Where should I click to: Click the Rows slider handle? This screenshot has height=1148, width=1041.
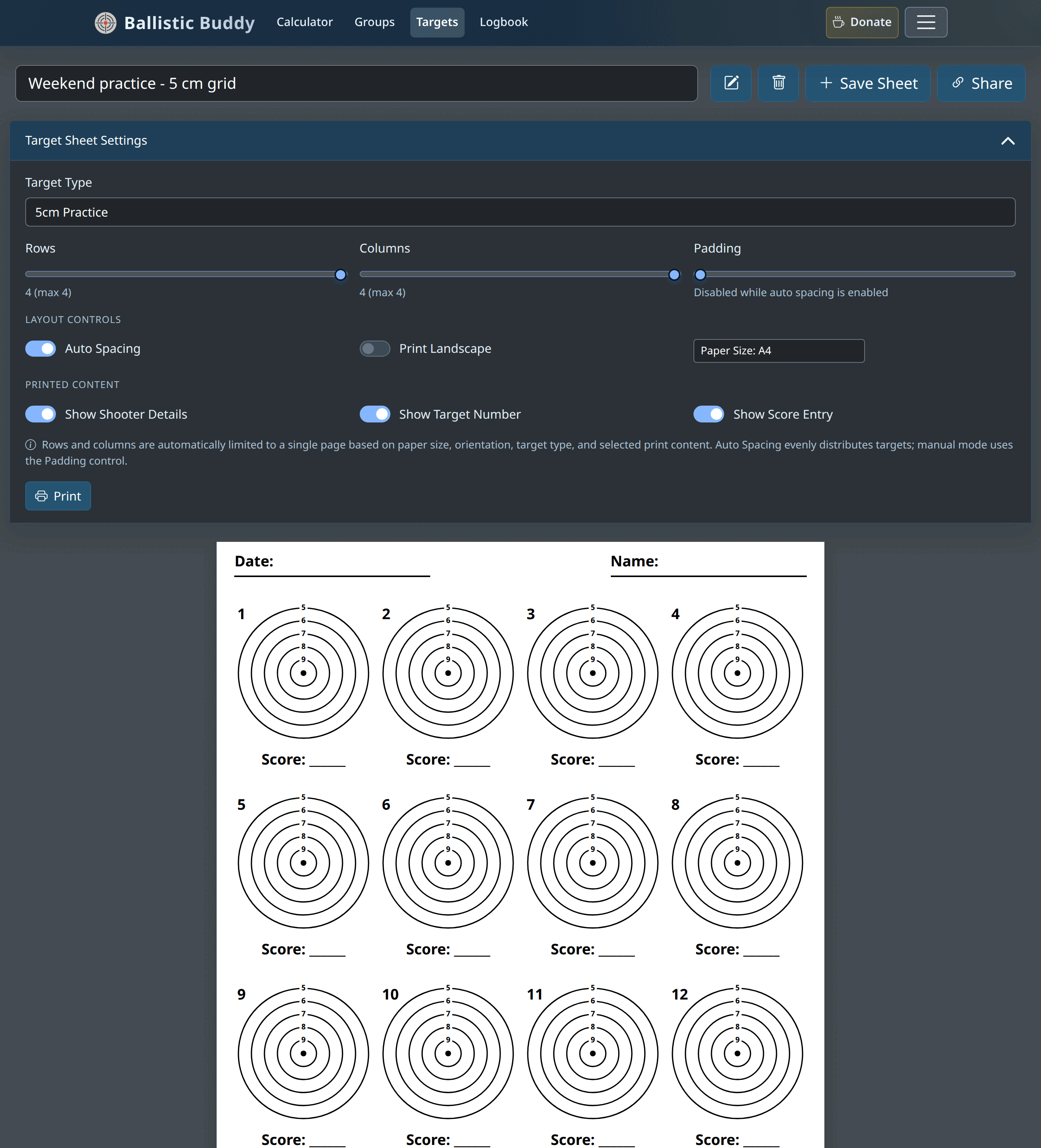[x=341, y=275]
